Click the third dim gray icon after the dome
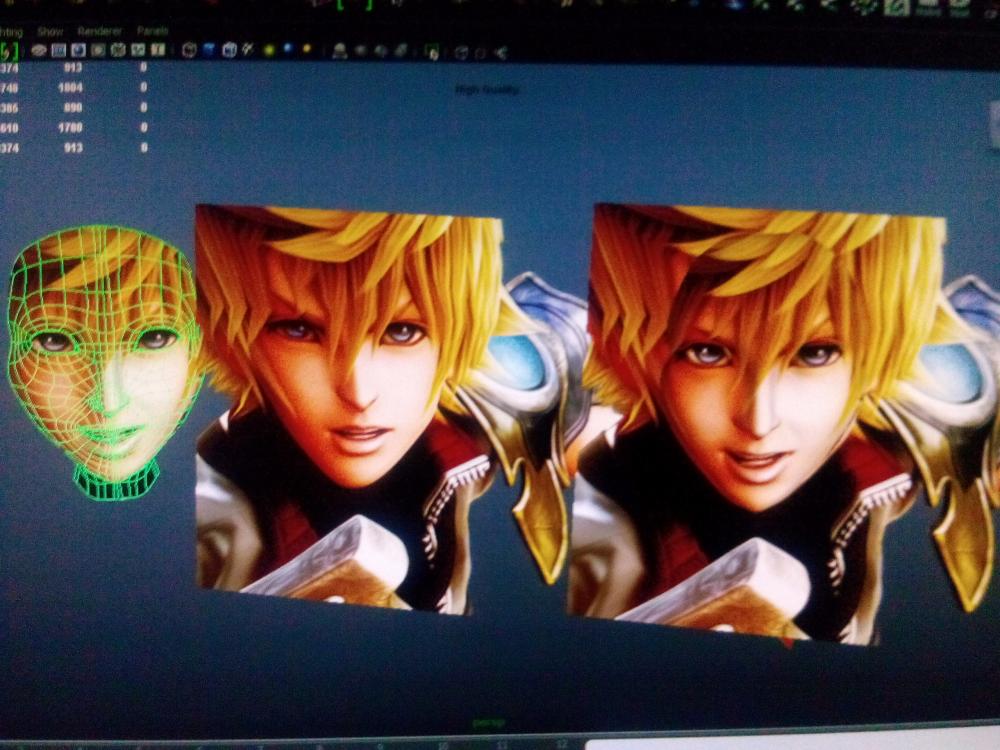The height and width of the screenshot is (750, 1000). (401, 51)
